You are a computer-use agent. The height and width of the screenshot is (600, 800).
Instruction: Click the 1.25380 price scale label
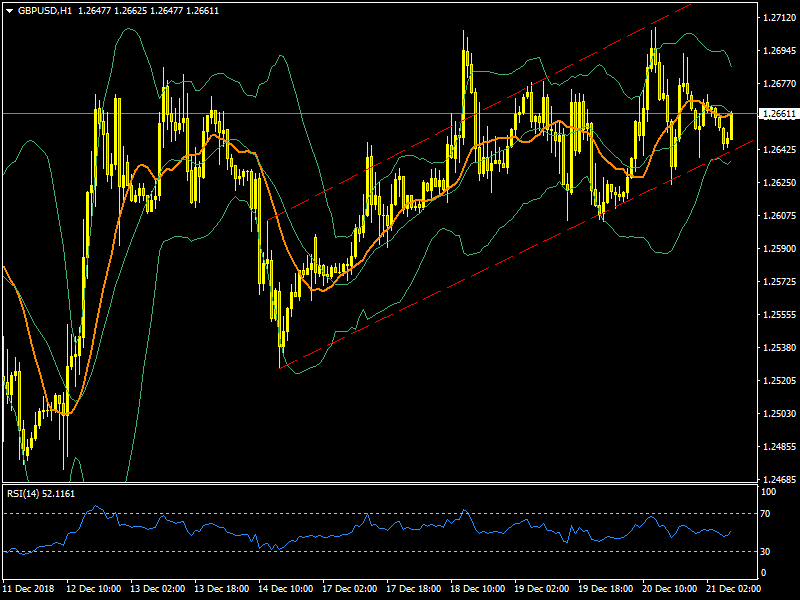click(x=777, y=348)
